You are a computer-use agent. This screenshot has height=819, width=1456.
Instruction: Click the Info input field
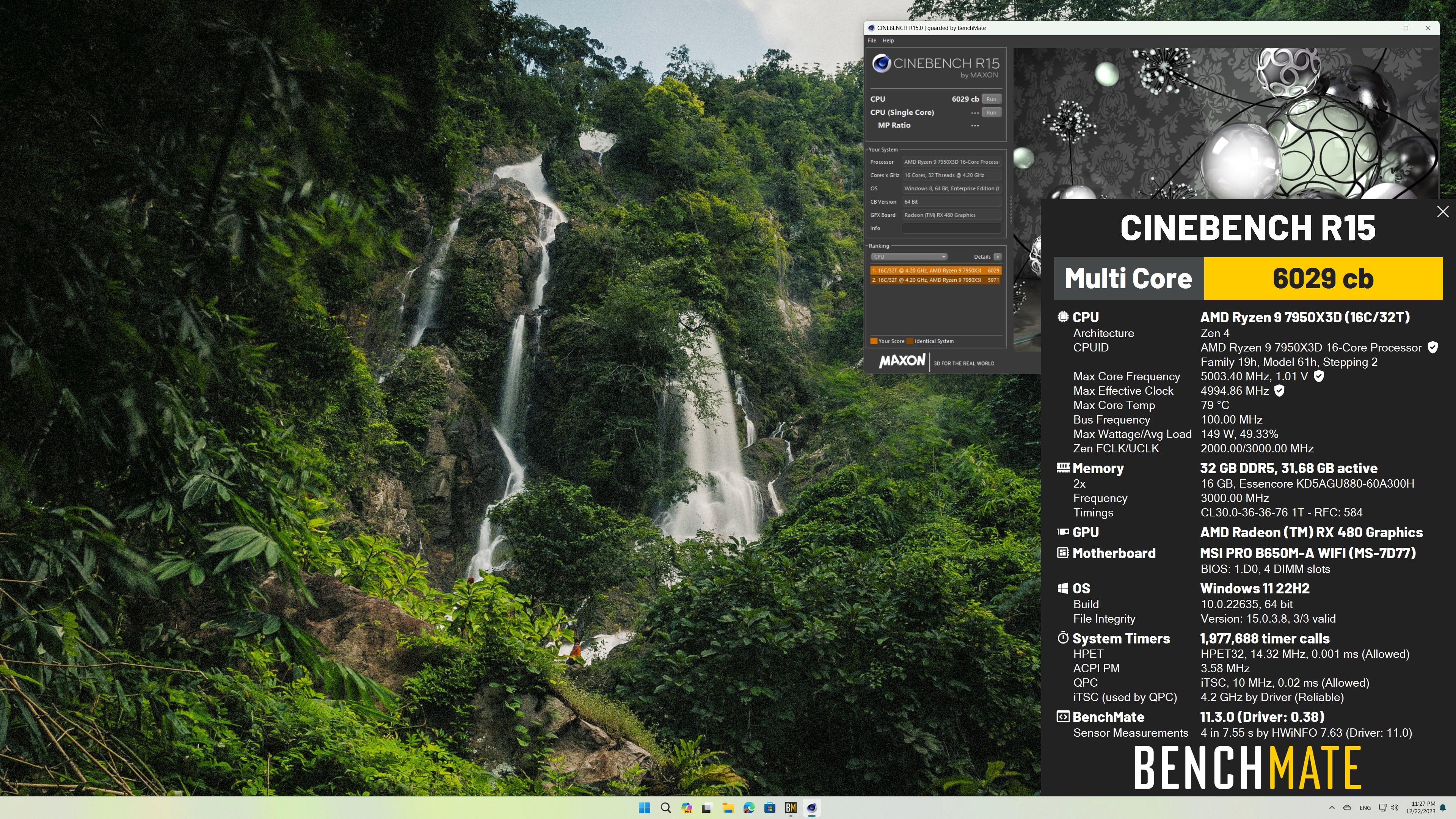(x=952, y=228)
